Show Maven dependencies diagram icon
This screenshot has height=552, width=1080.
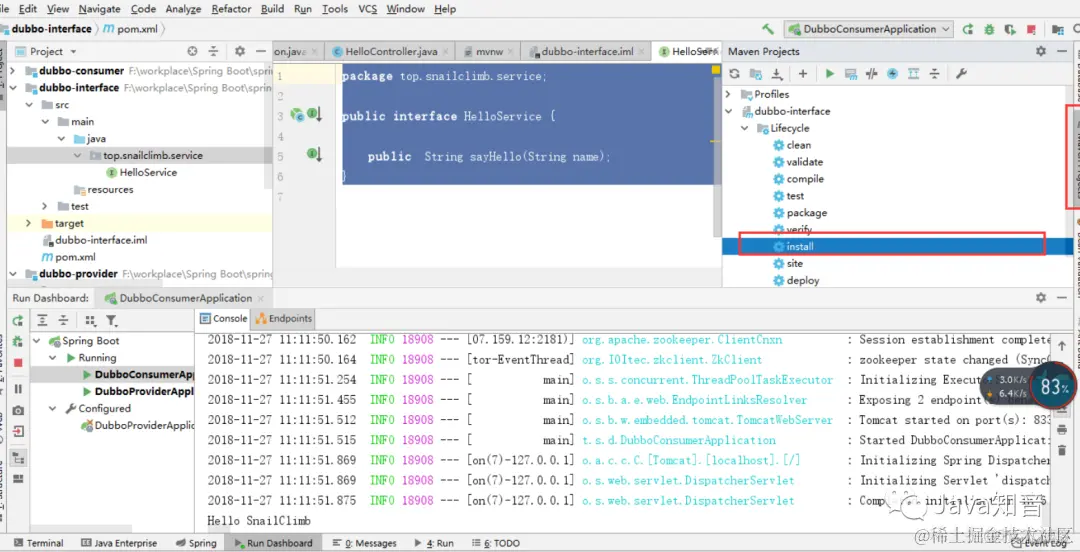point(913,74)
